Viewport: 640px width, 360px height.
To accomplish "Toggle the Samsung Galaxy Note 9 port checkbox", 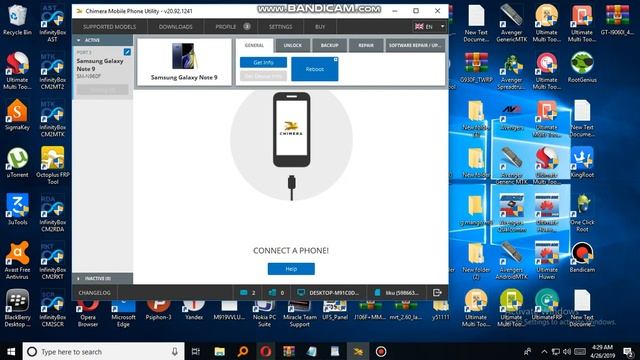I will tap(127, 52).
